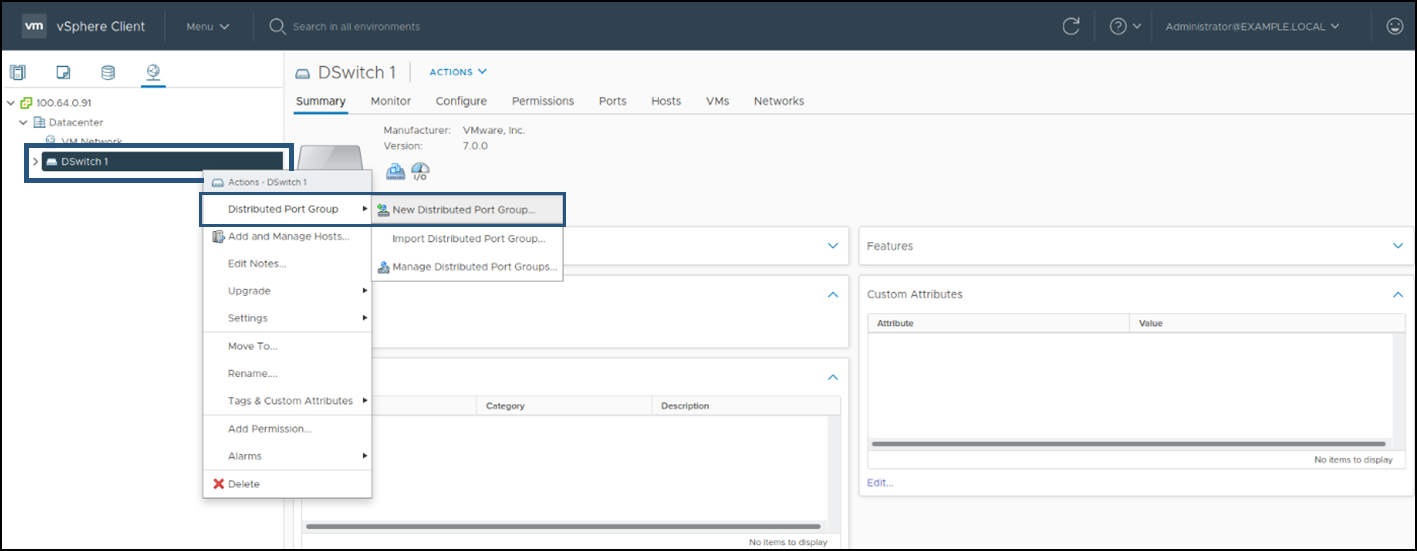The height and width of the screenshot is (551, 1417).
Task: Click the smiley feedback icon
Action: tap(1394, 26)
